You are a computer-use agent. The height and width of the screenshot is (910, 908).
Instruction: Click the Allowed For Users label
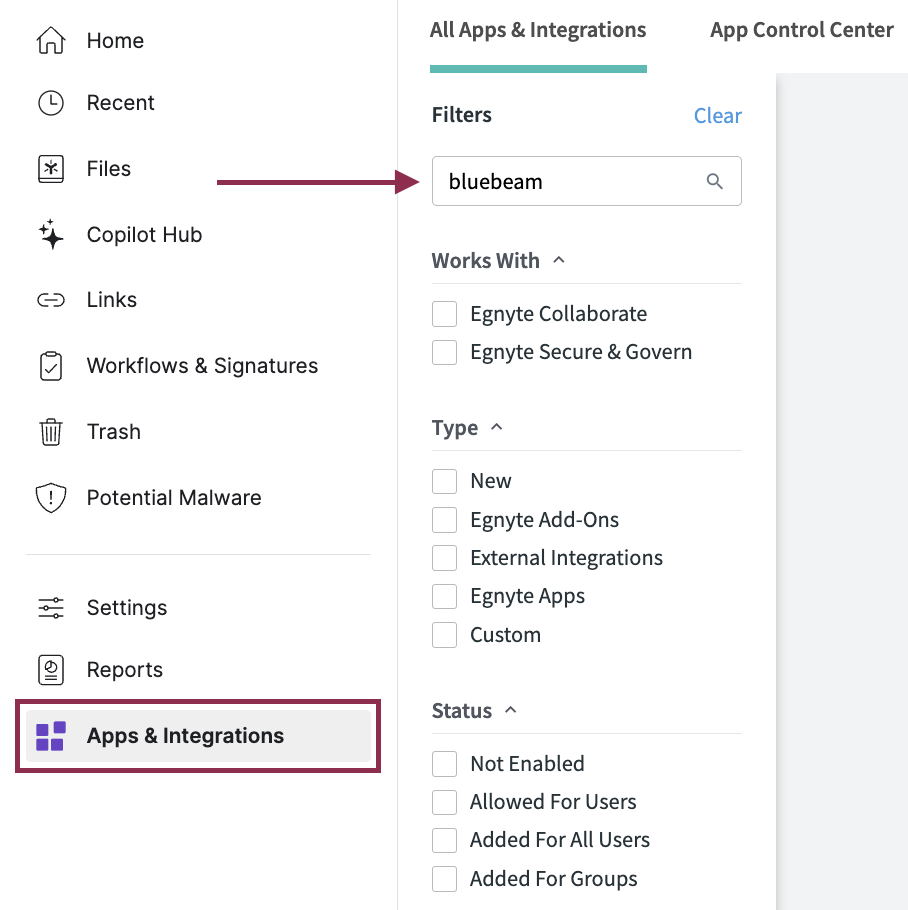pos(553,802)
